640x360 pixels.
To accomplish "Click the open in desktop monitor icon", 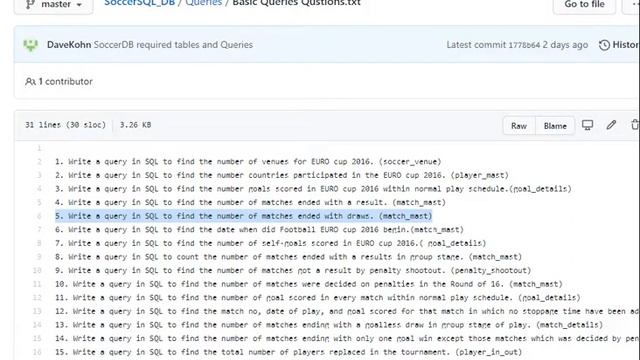I will pyautogui.click(x=587, y=125).
